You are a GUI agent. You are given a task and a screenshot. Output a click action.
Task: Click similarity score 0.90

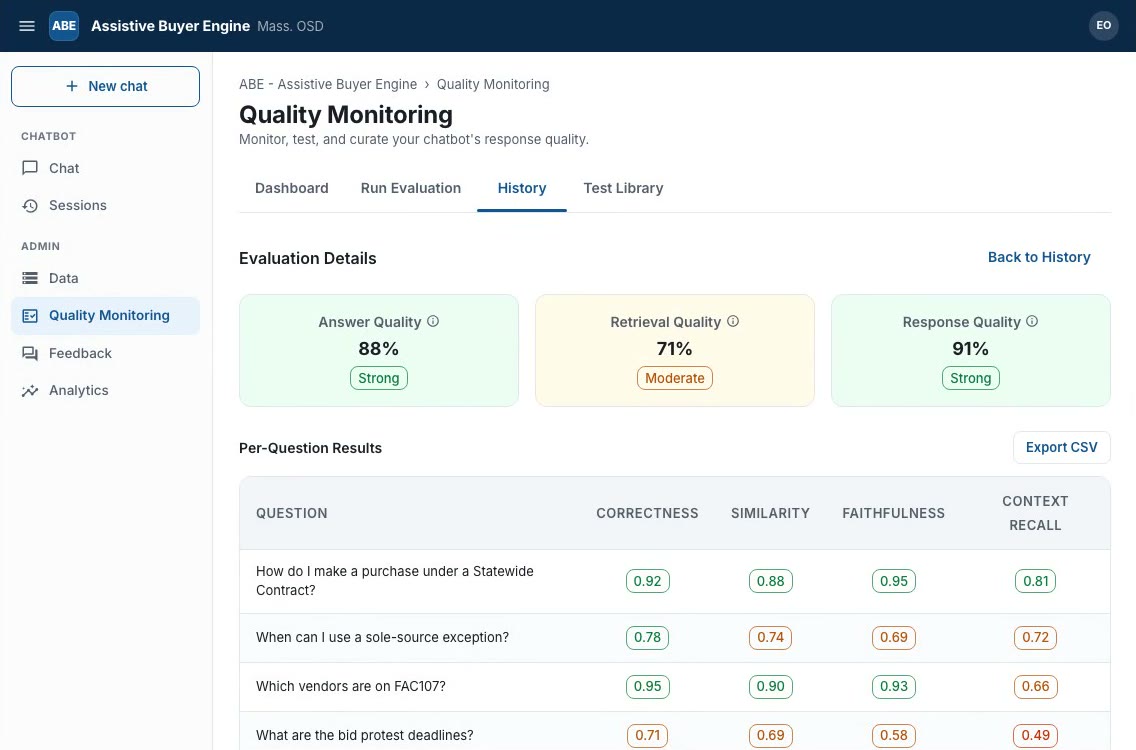click(x=771, y=686)
